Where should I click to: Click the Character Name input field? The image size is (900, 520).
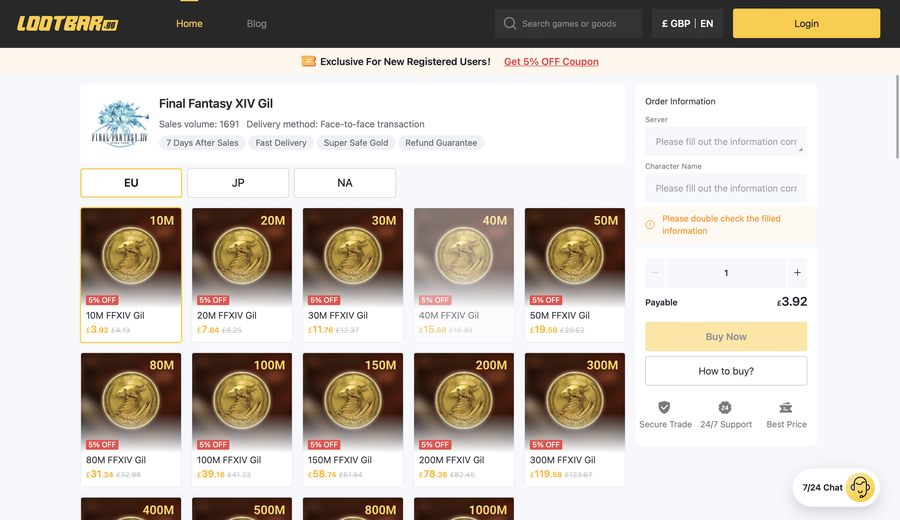pyautogui.click(x=726, y=188)
